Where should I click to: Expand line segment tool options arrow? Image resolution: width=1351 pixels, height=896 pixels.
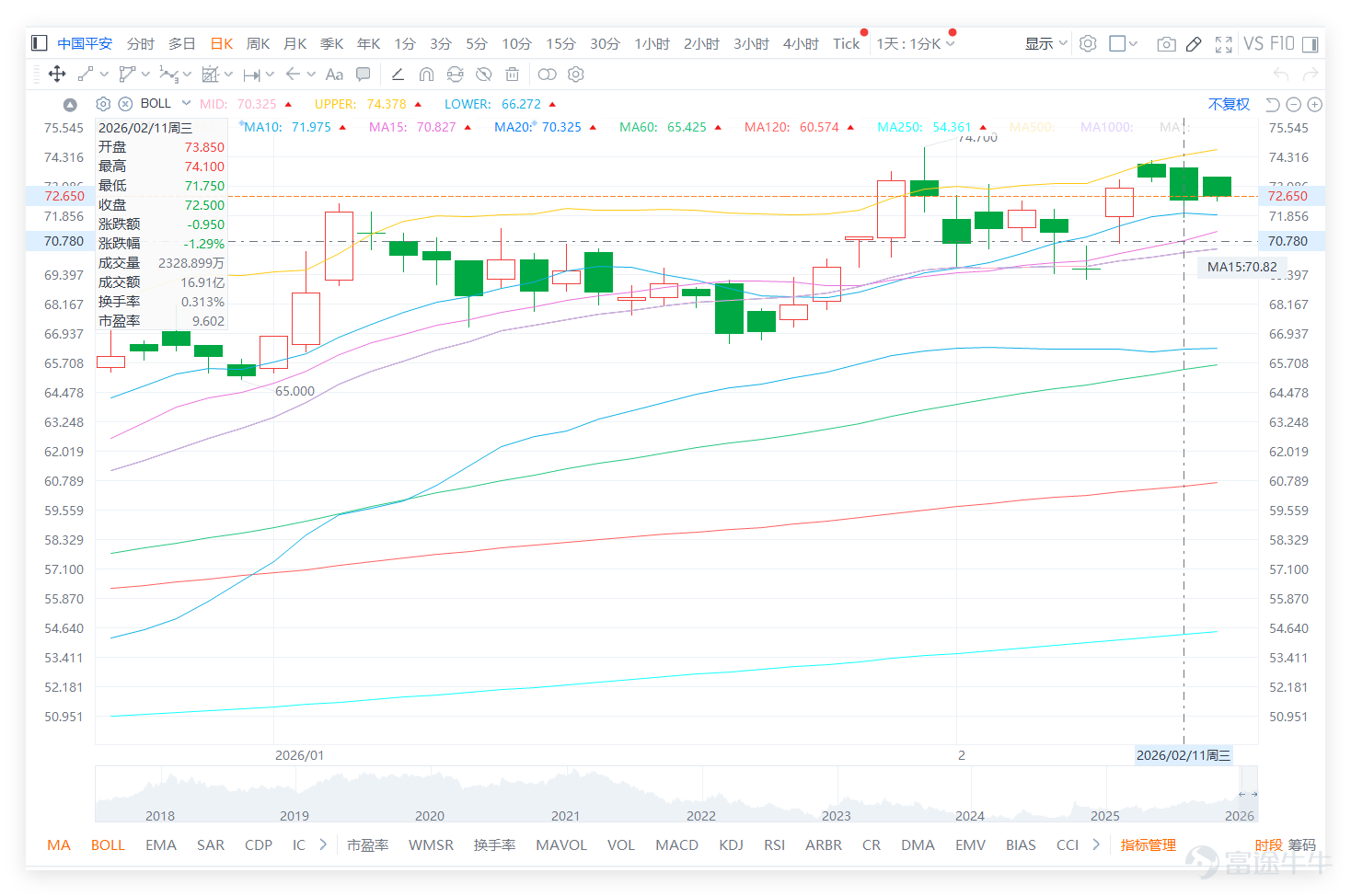104,75
